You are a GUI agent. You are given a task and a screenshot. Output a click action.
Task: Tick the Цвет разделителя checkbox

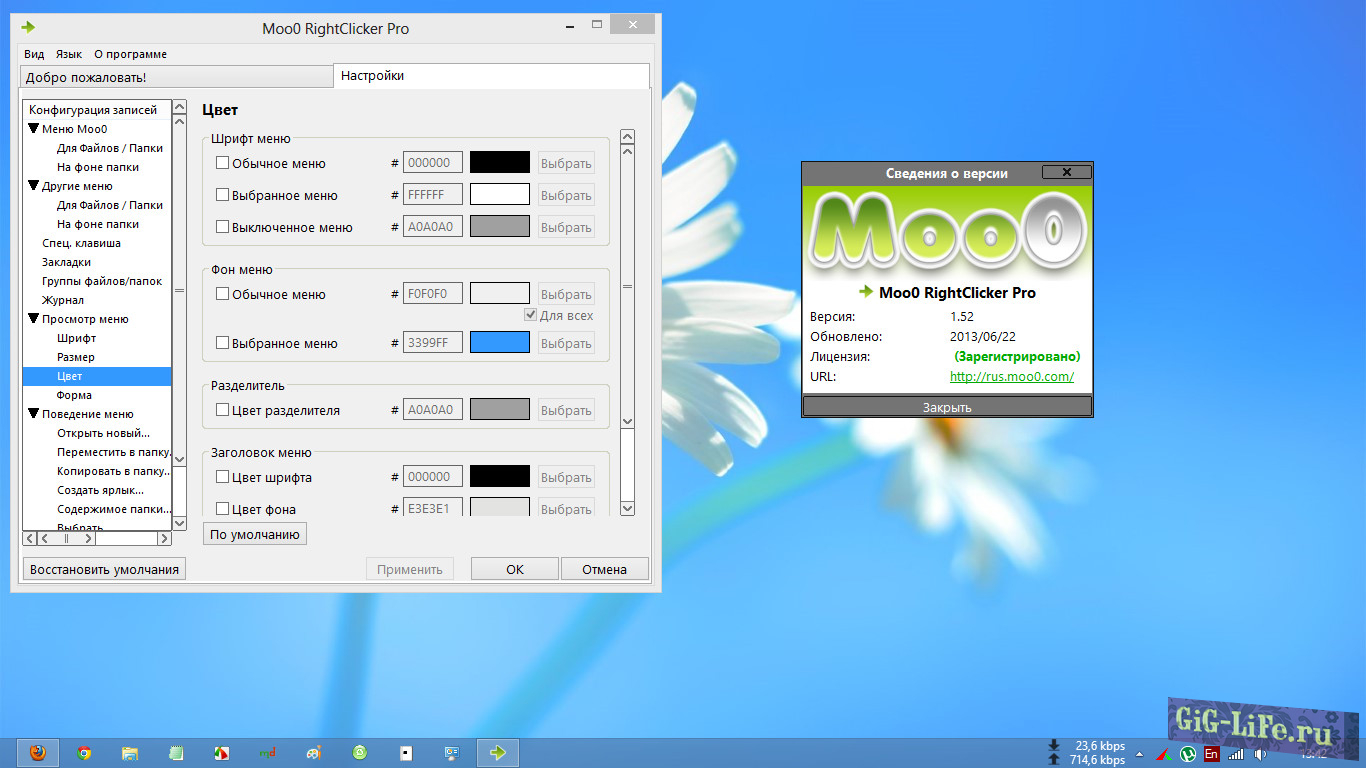pyautogui.click(x=223, y=410)
